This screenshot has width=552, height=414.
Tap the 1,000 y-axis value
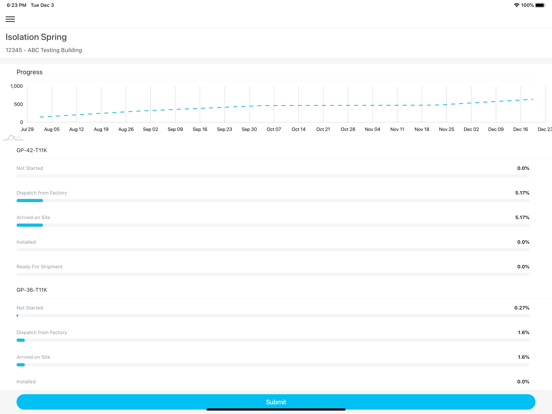17,86
